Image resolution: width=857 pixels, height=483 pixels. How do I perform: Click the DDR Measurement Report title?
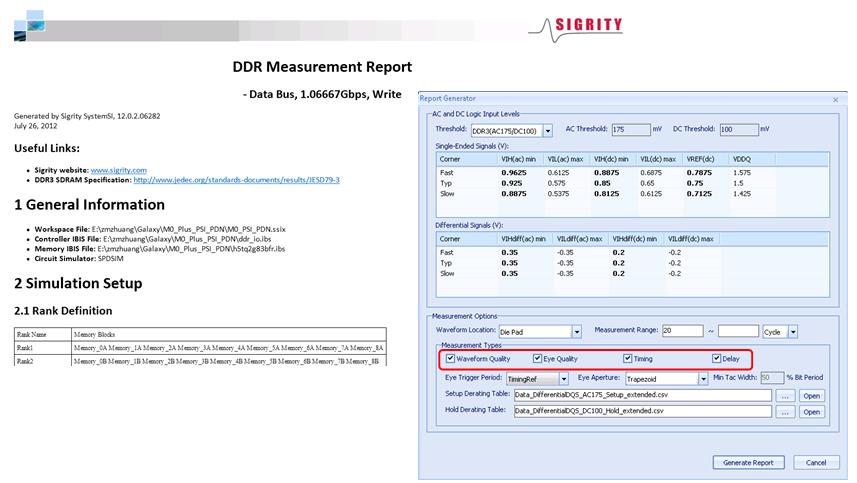click(322, 67)
